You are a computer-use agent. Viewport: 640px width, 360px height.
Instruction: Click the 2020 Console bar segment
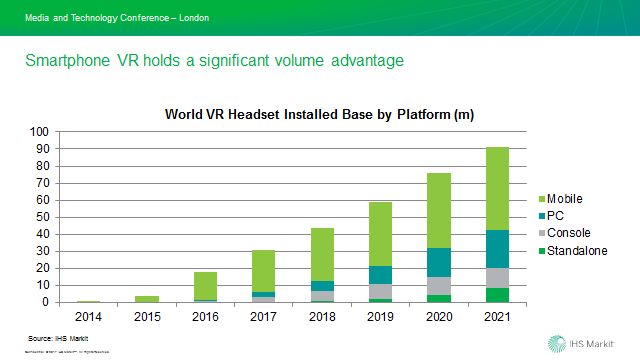(439, 286)
